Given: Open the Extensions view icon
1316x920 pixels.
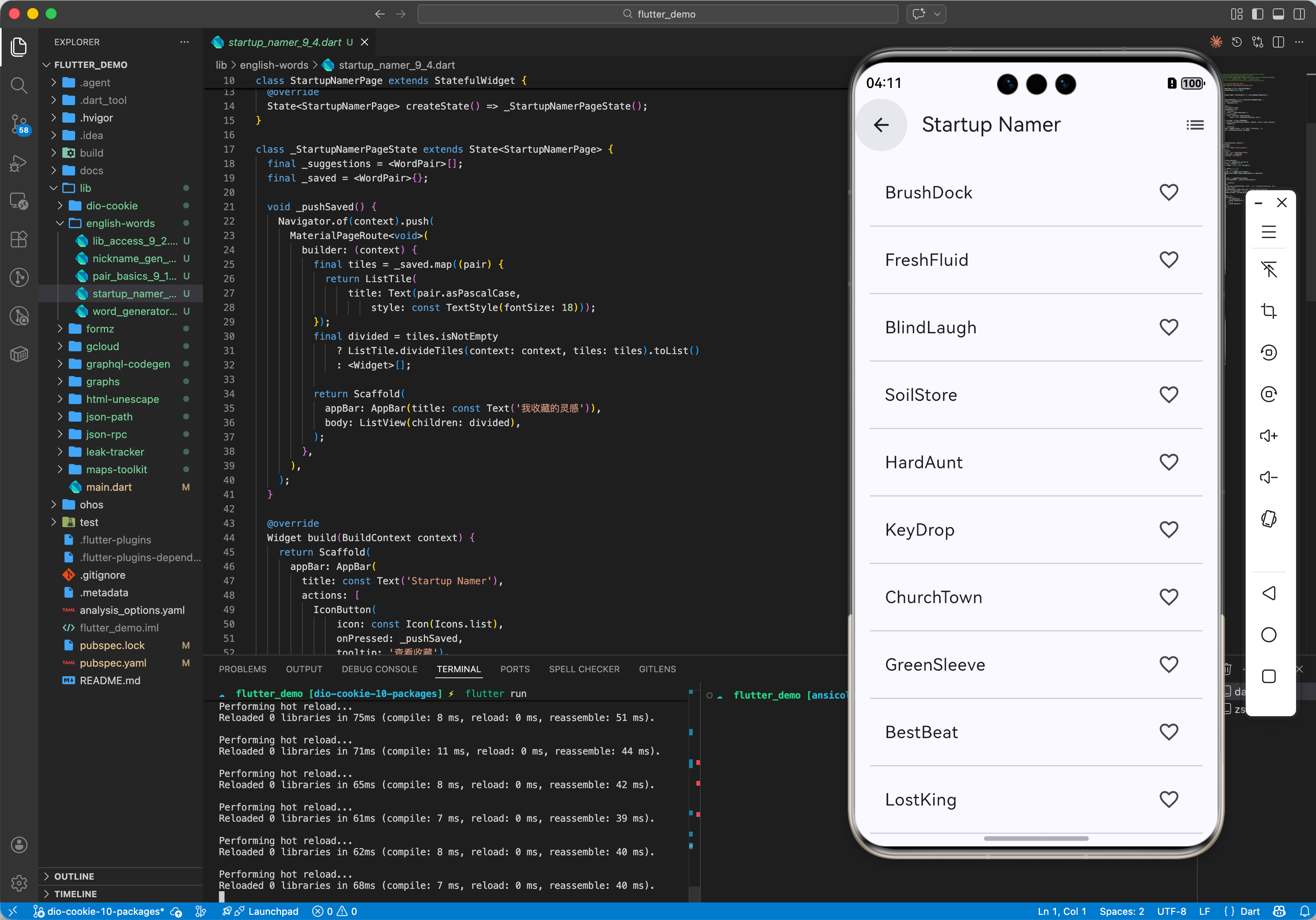Looking at the screenshot, I should 19,239.
